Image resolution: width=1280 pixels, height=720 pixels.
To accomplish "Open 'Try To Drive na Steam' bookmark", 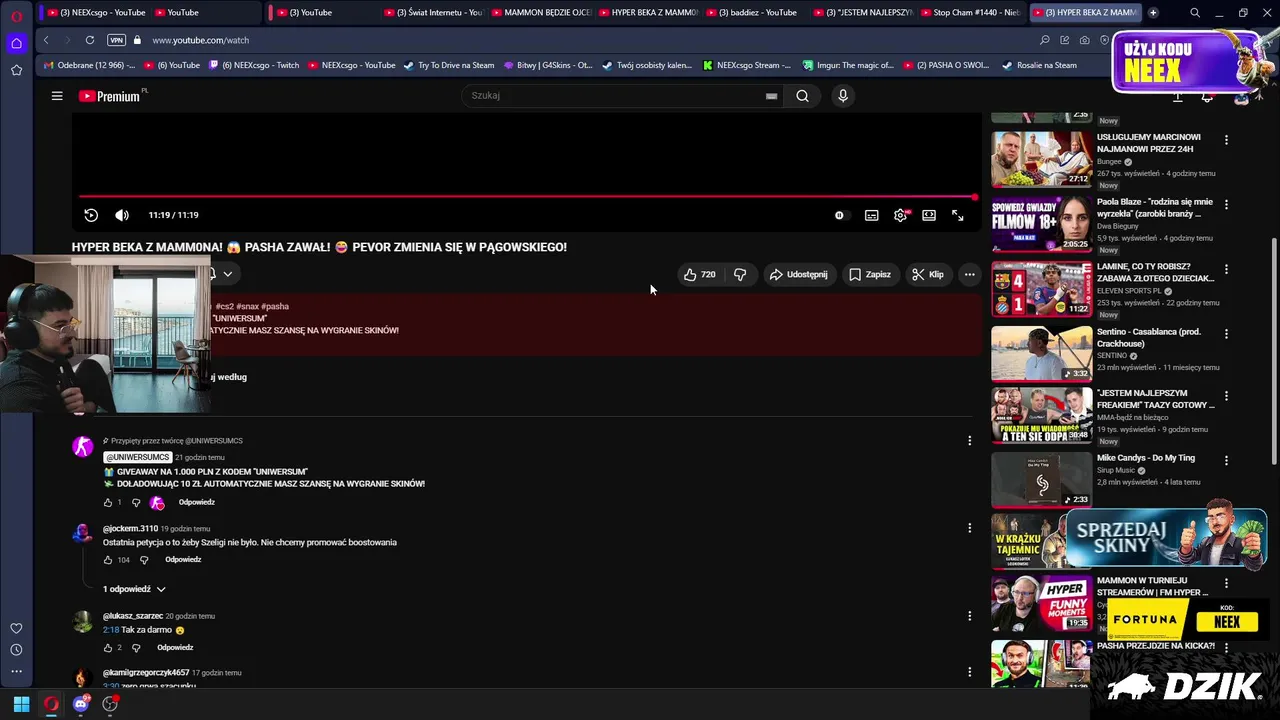I will point(449,65).
